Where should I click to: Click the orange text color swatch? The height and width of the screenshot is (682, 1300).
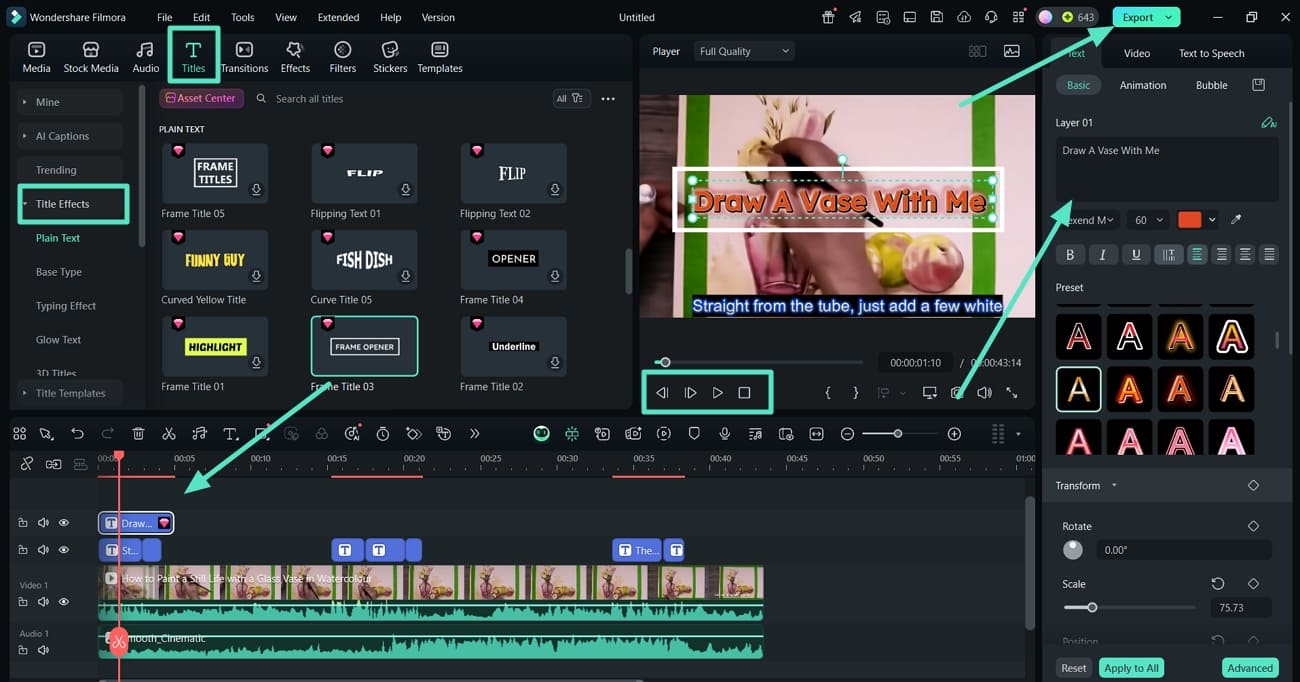(1189, 220)
